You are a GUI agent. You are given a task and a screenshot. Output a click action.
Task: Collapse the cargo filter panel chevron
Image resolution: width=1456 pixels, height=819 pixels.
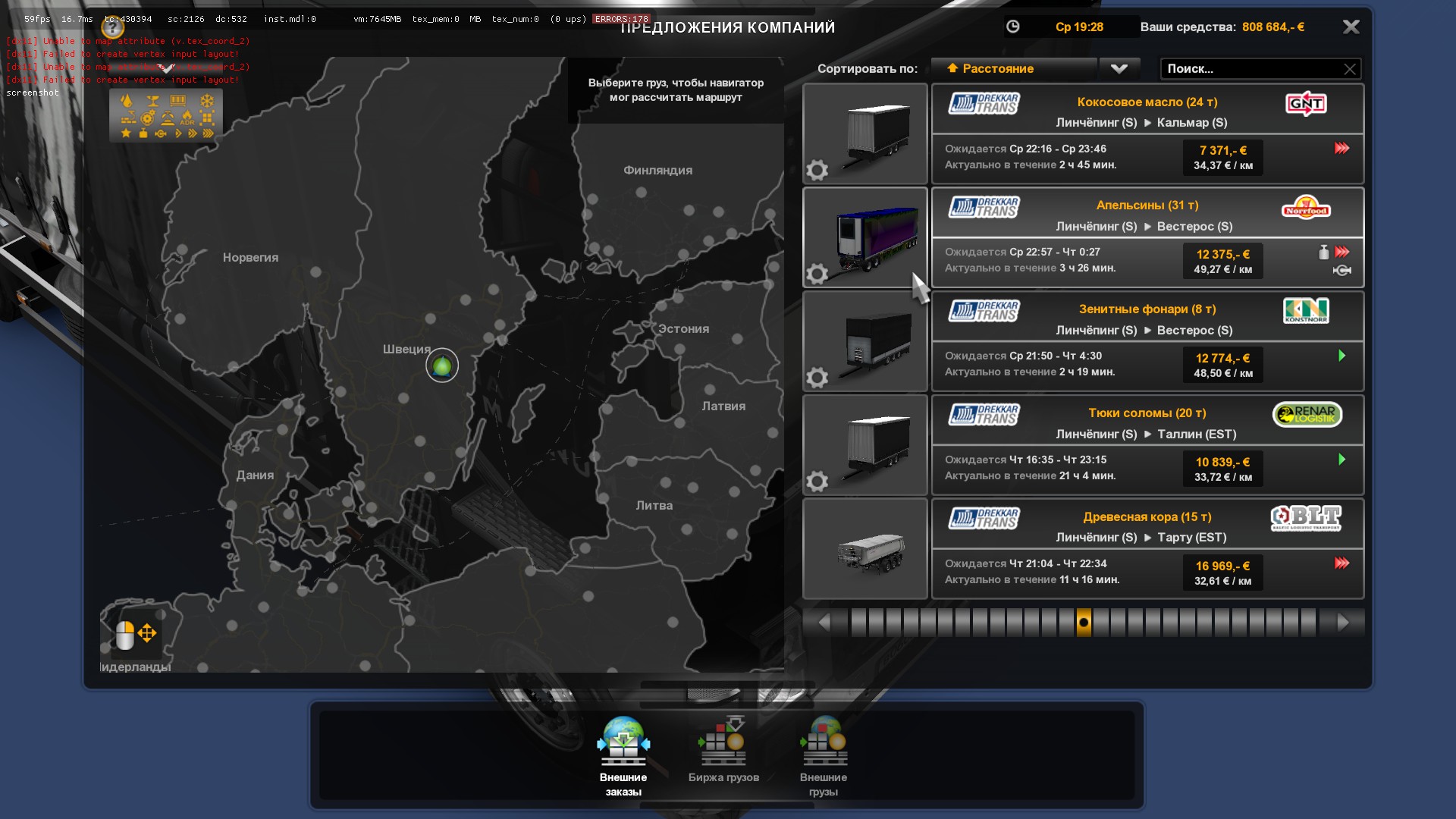pos(166,70)
